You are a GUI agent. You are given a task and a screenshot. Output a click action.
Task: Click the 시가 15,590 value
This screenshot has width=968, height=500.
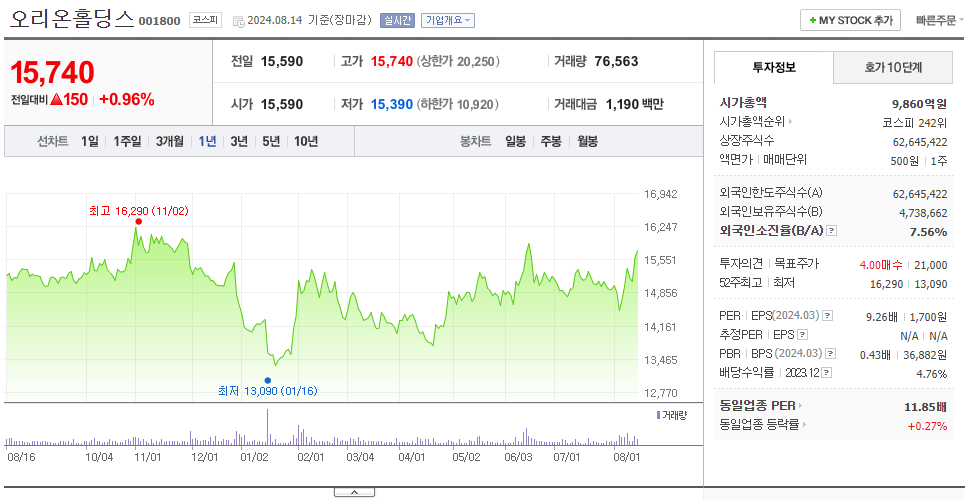(282, 104)
